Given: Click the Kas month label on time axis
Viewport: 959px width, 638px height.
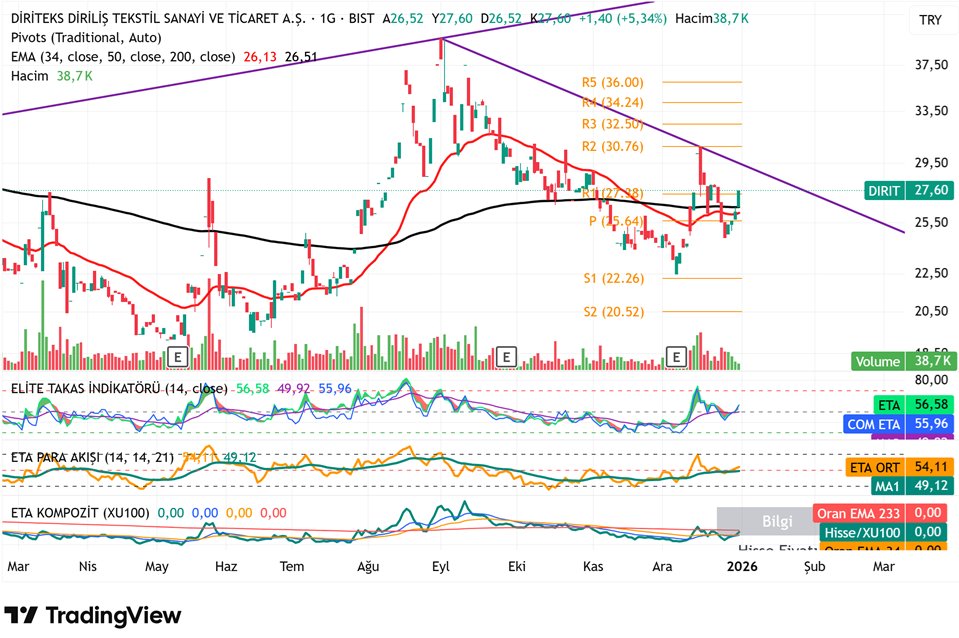Looking at the screenshot, I should click(593, 567).
